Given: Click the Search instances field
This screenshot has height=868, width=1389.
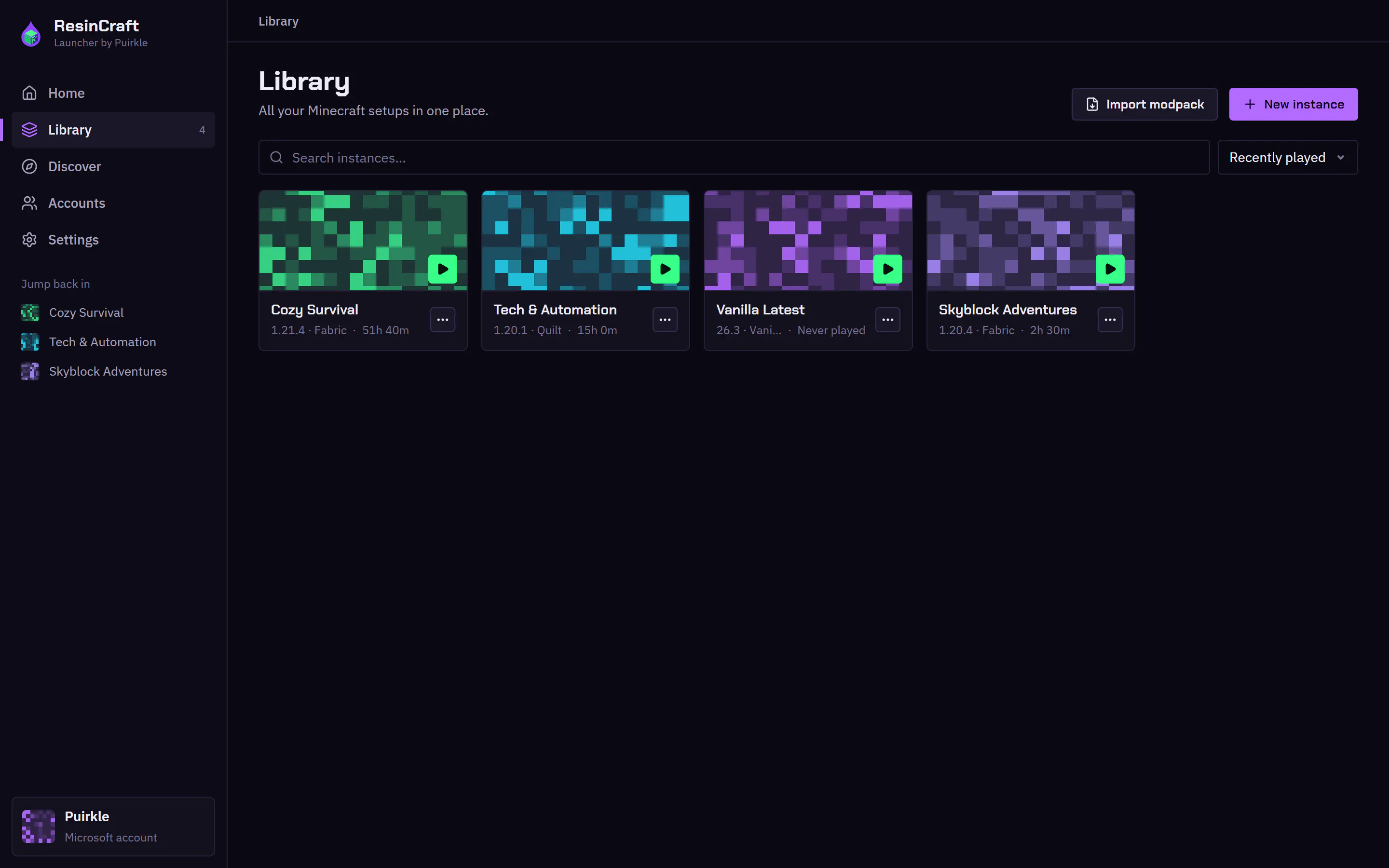Looking at the screenshot, I should 734,157.
